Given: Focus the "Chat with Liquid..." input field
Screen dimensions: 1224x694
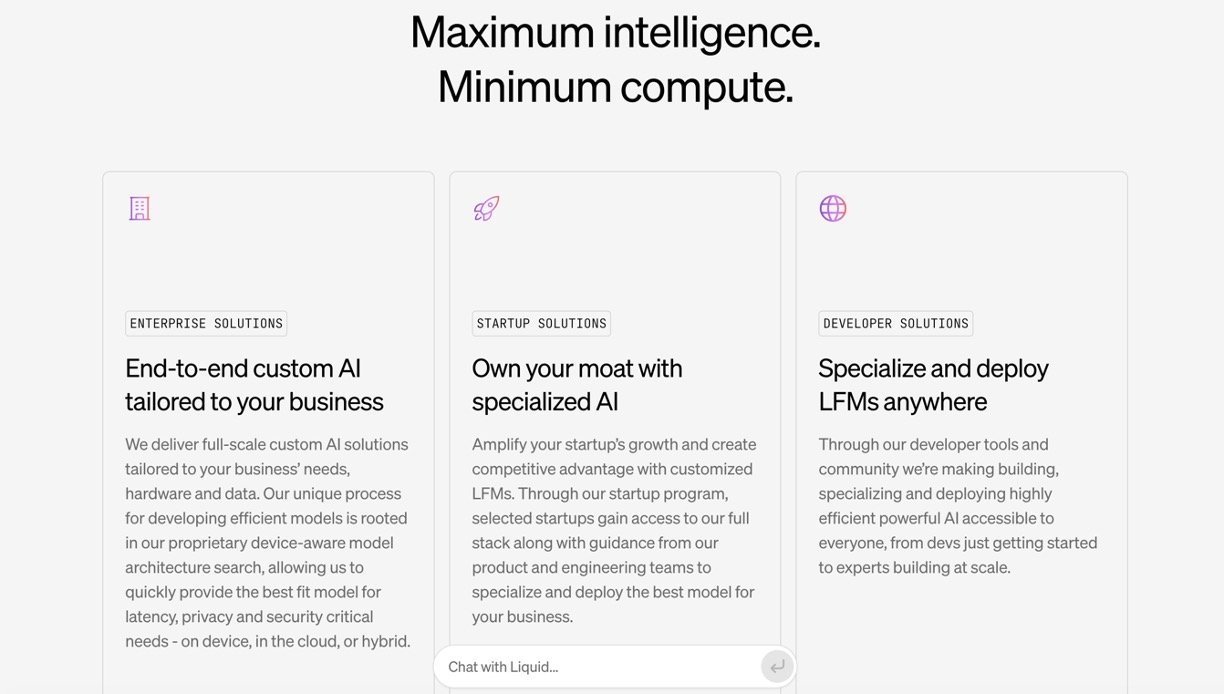Looking at the screenshot, I should tap(595, 667).
